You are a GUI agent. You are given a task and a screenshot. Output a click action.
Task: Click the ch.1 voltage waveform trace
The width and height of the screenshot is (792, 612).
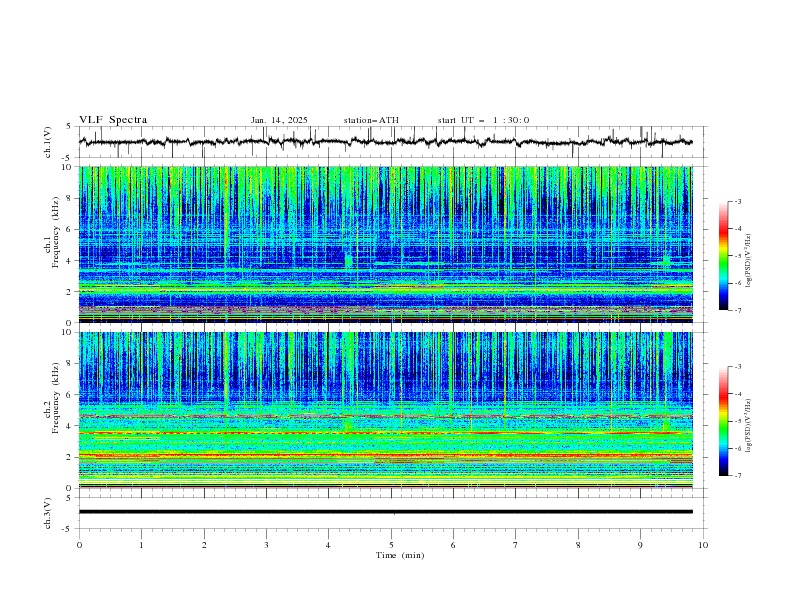click(x=385, y=142)
